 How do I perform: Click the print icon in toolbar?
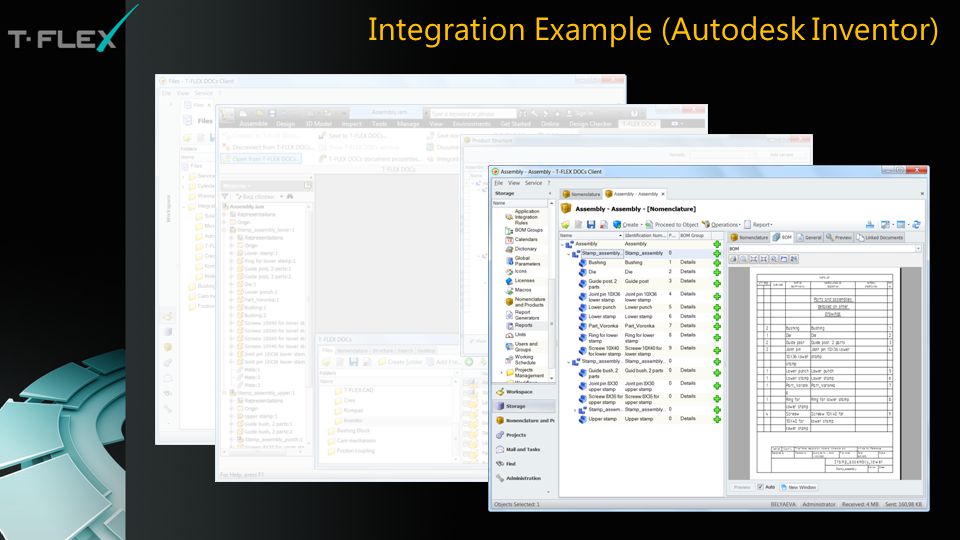click(x=870, y=225)
